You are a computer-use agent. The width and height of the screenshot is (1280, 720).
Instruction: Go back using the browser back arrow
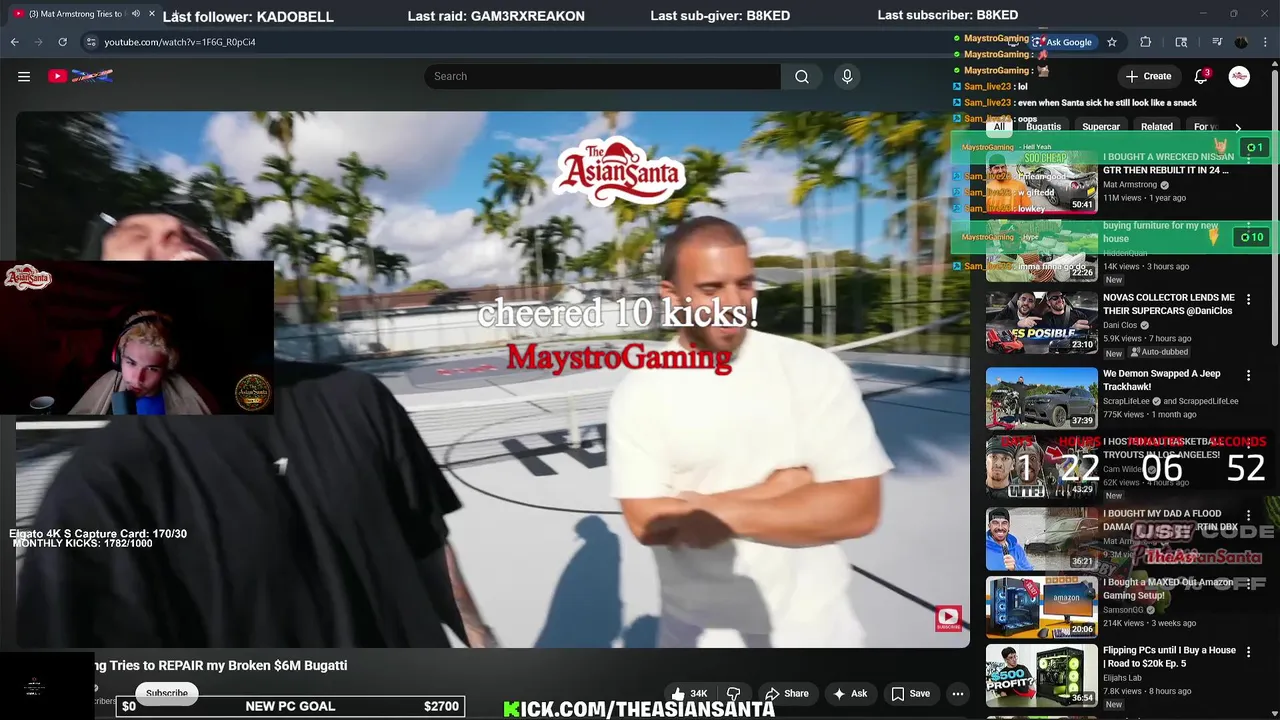point(14,42)
